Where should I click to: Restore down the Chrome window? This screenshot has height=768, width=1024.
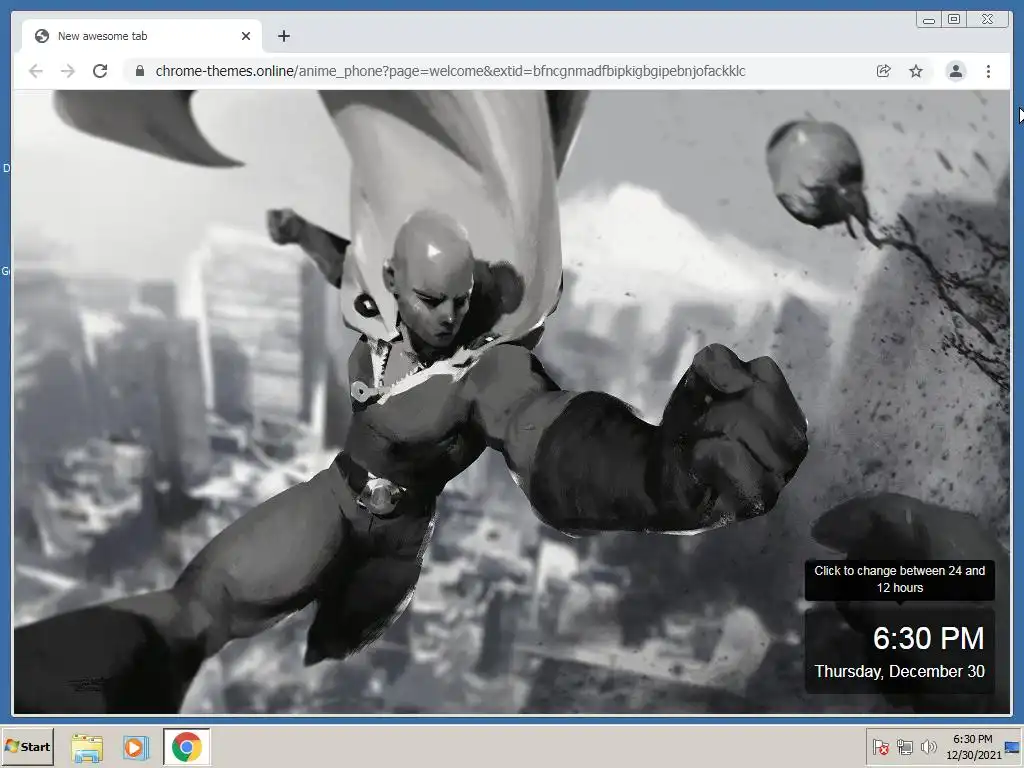pos(954,20)
